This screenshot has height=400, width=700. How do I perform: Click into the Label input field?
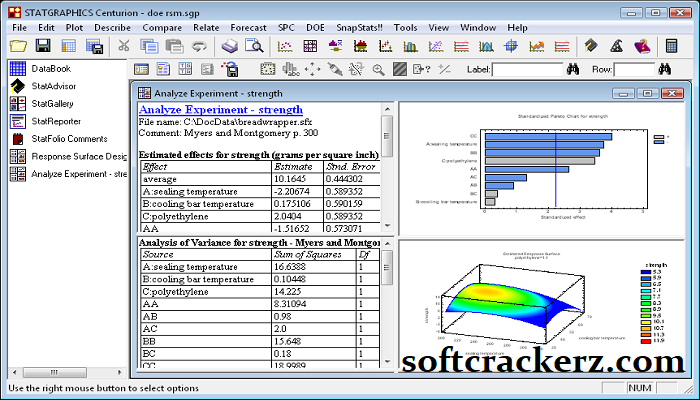[x=527, y=70]
